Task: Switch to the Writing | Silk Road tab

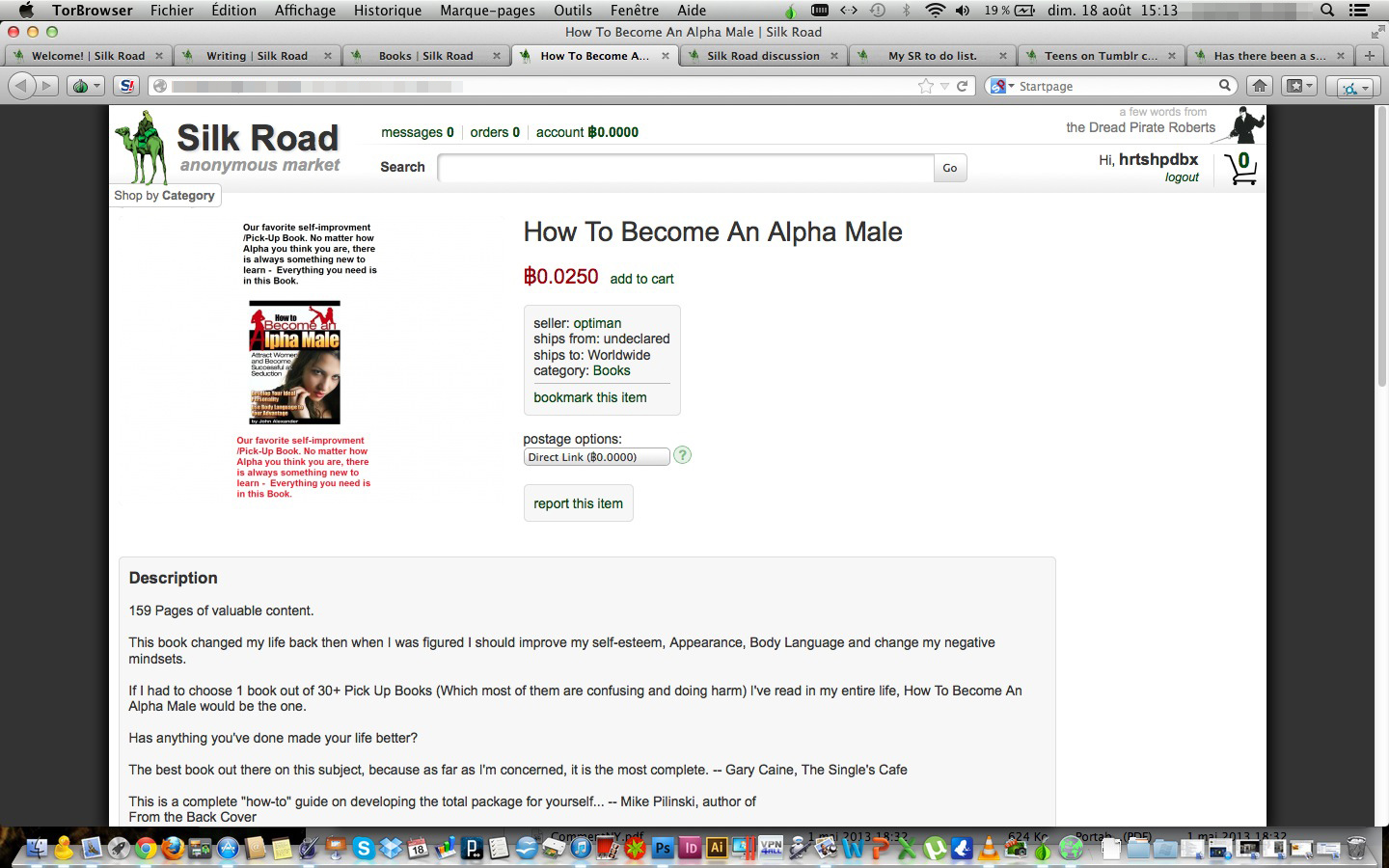Action: point(257,55)
